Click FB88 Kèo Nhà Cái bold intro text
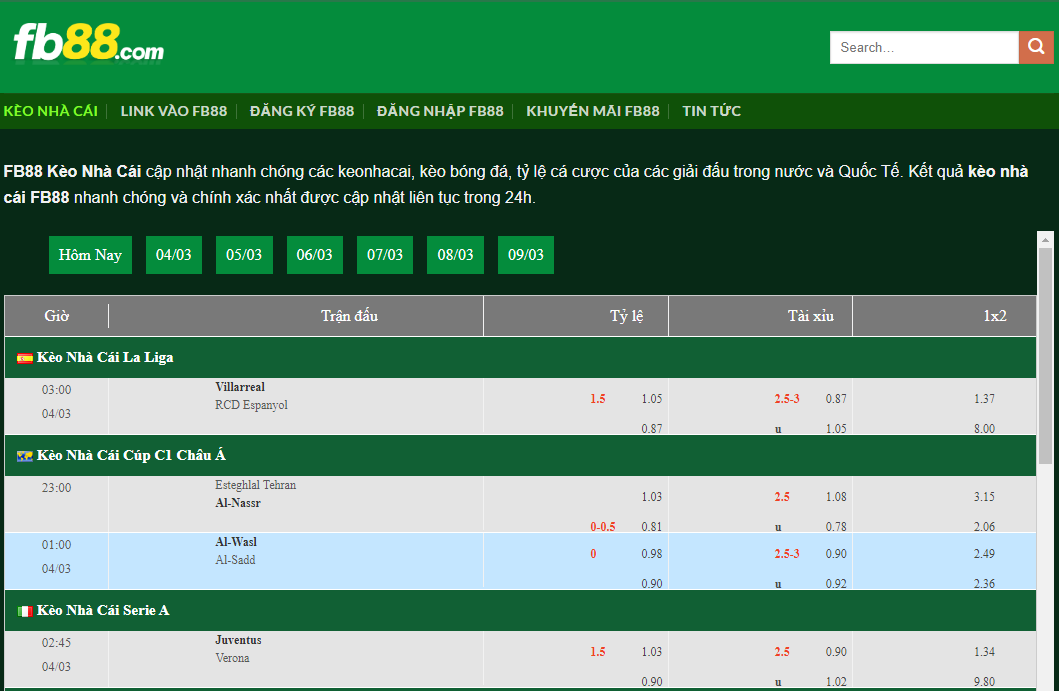The width and height of the screenshot is (1059, 691). pos(72,172)
